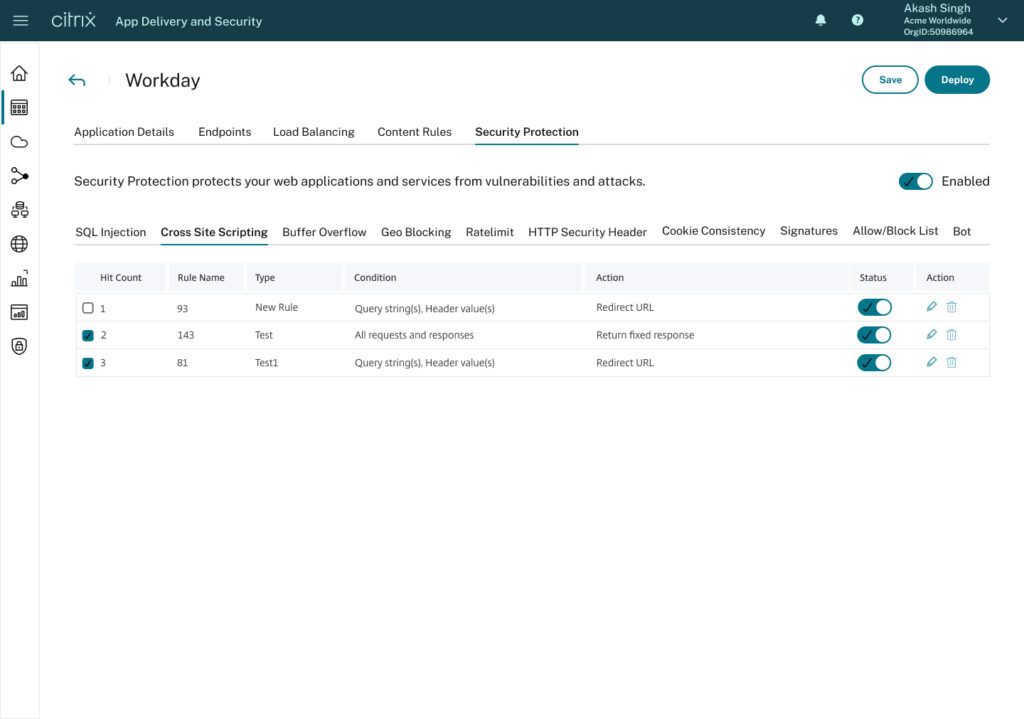This screenshot has width=1024, height=719.
Task: Open the hamburger navigation menu
Action: pyautogui.click(x=20, y=20)
